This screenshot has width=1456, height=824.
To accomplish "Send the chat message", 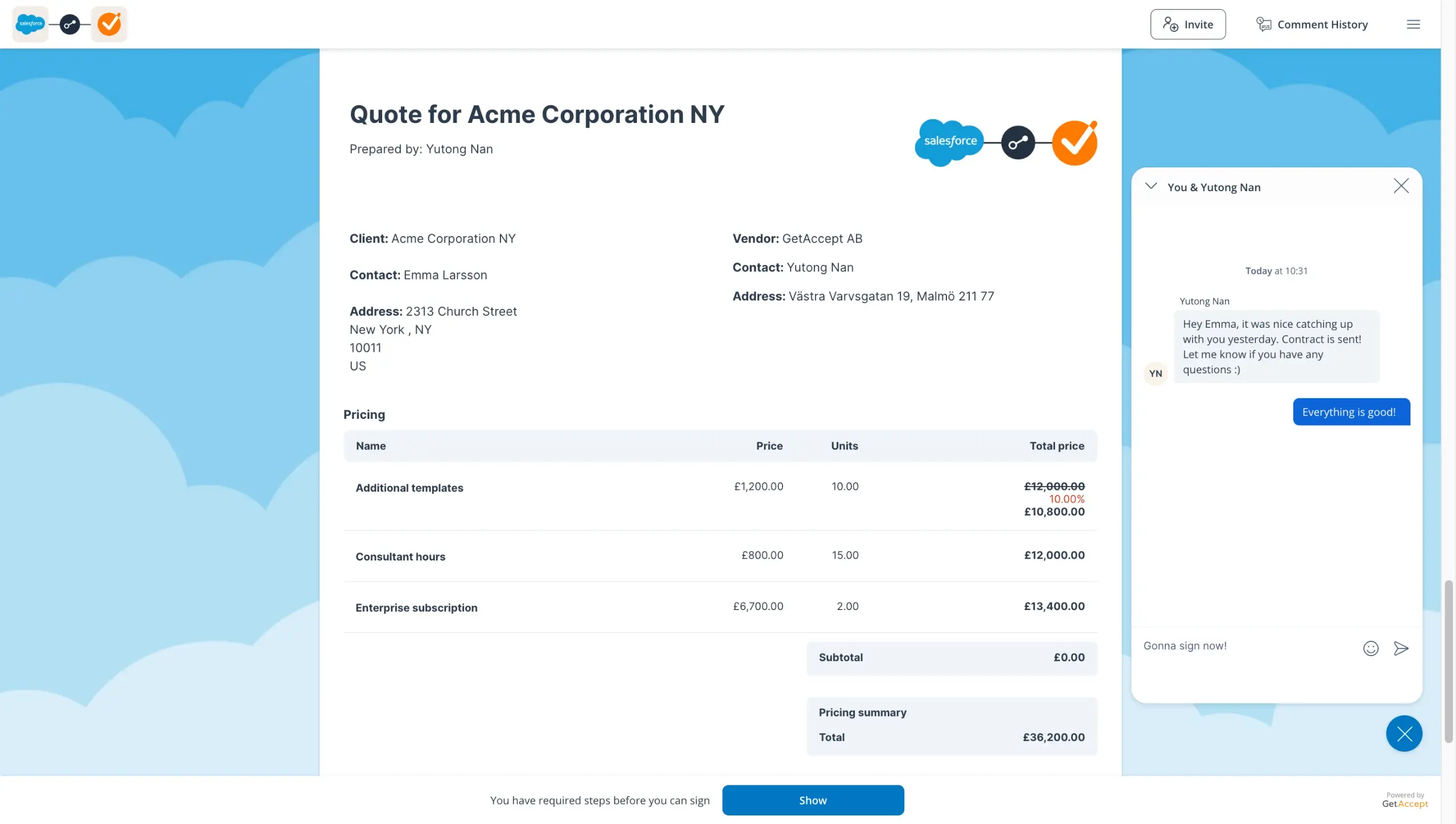I will click(1401, 648).
